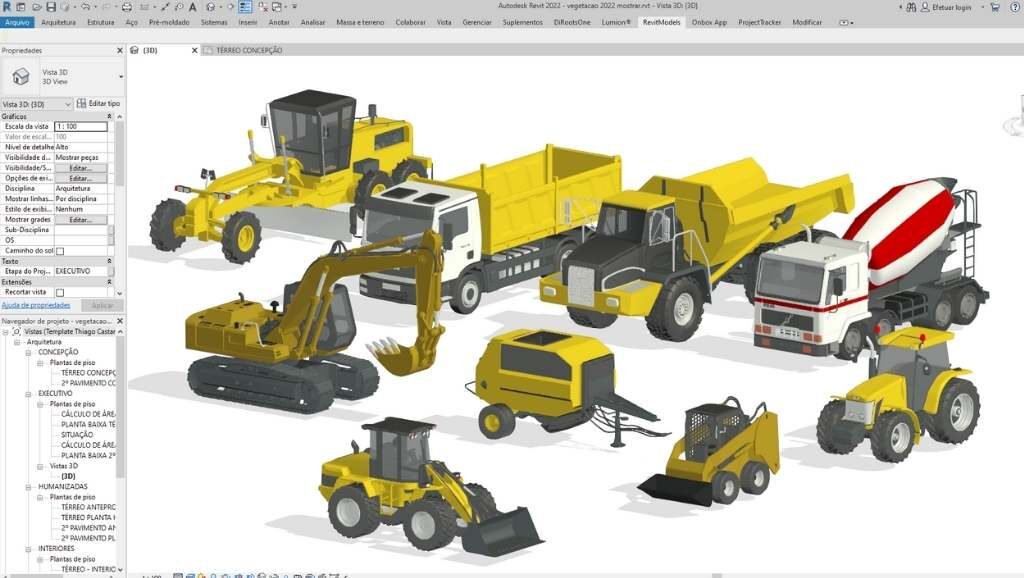Open the Vista 3D: {3D} instance dropdown
1024x578 pixels.
[x=67, y=104]
